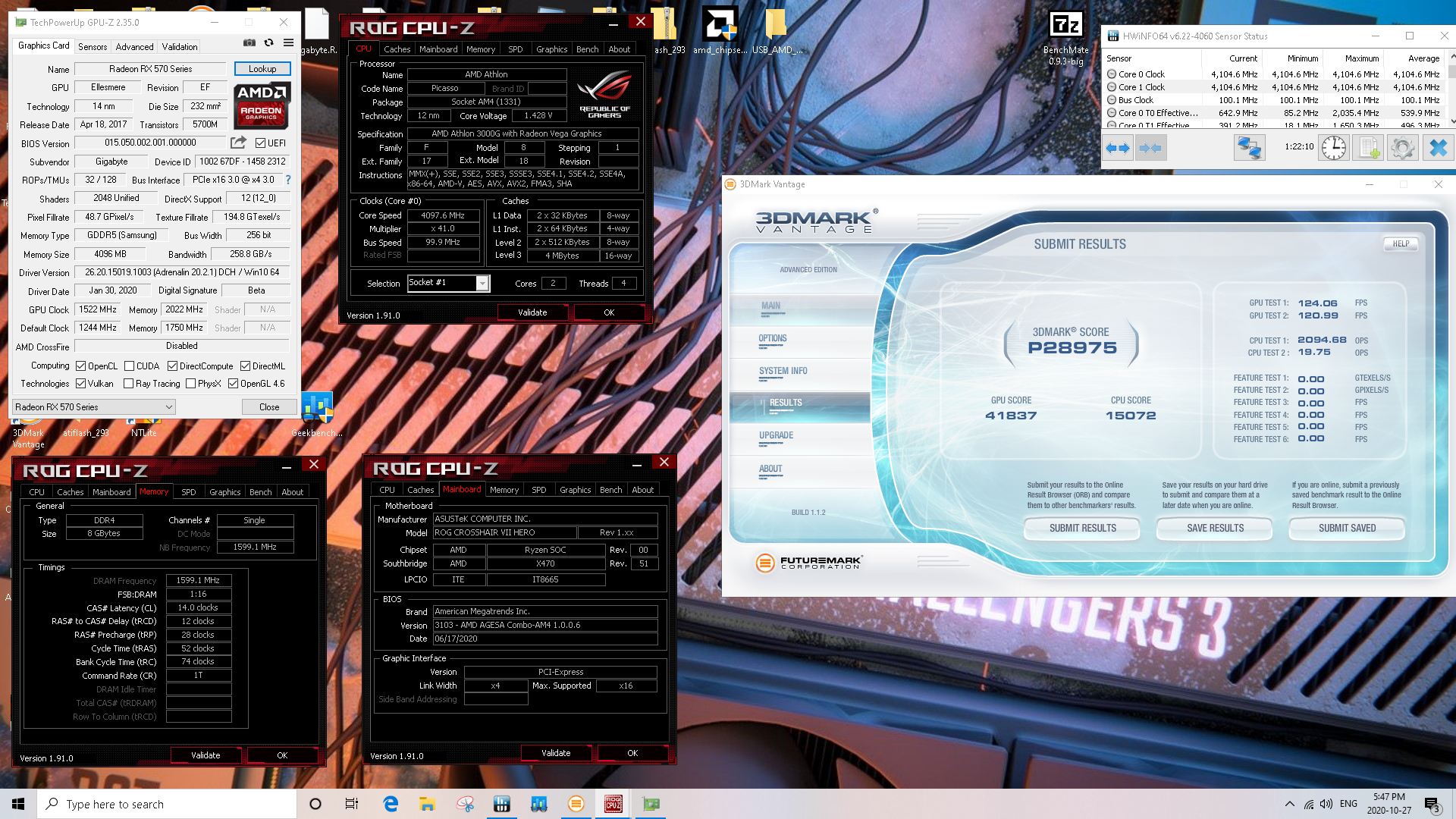
Task: Toggle the CUDA checkbox
Action: pos(130,366)
